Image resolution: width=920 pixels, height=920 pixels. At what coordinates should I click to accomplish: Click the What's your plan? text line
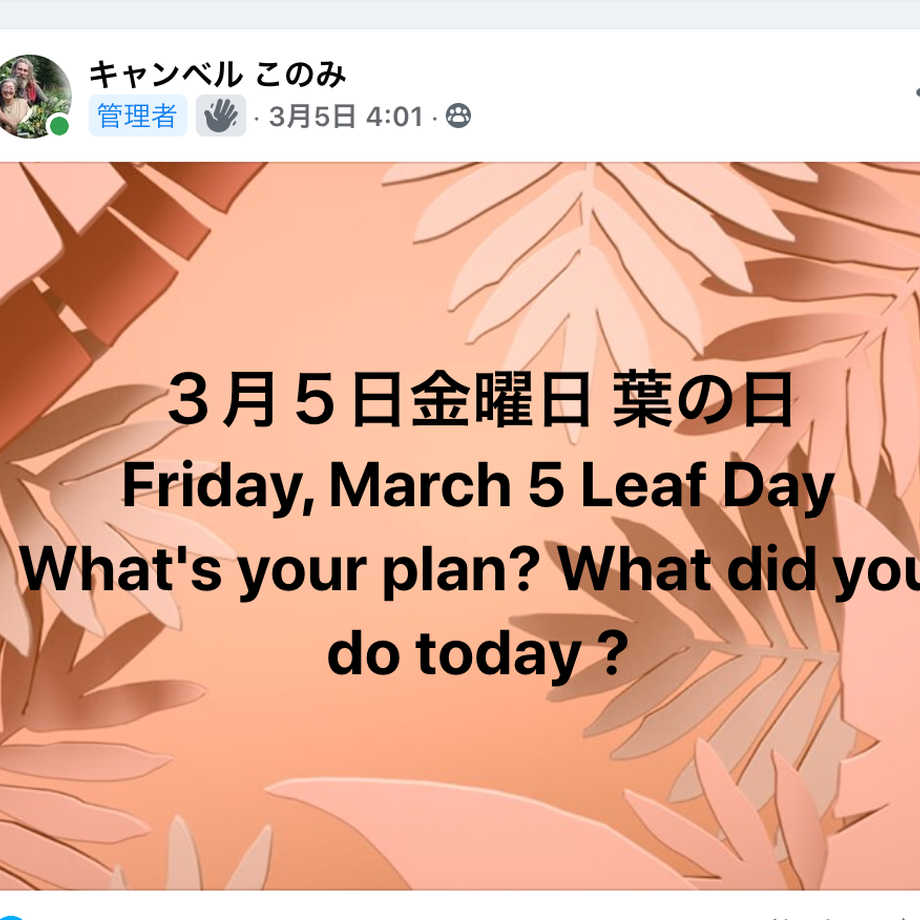(469, 570)
